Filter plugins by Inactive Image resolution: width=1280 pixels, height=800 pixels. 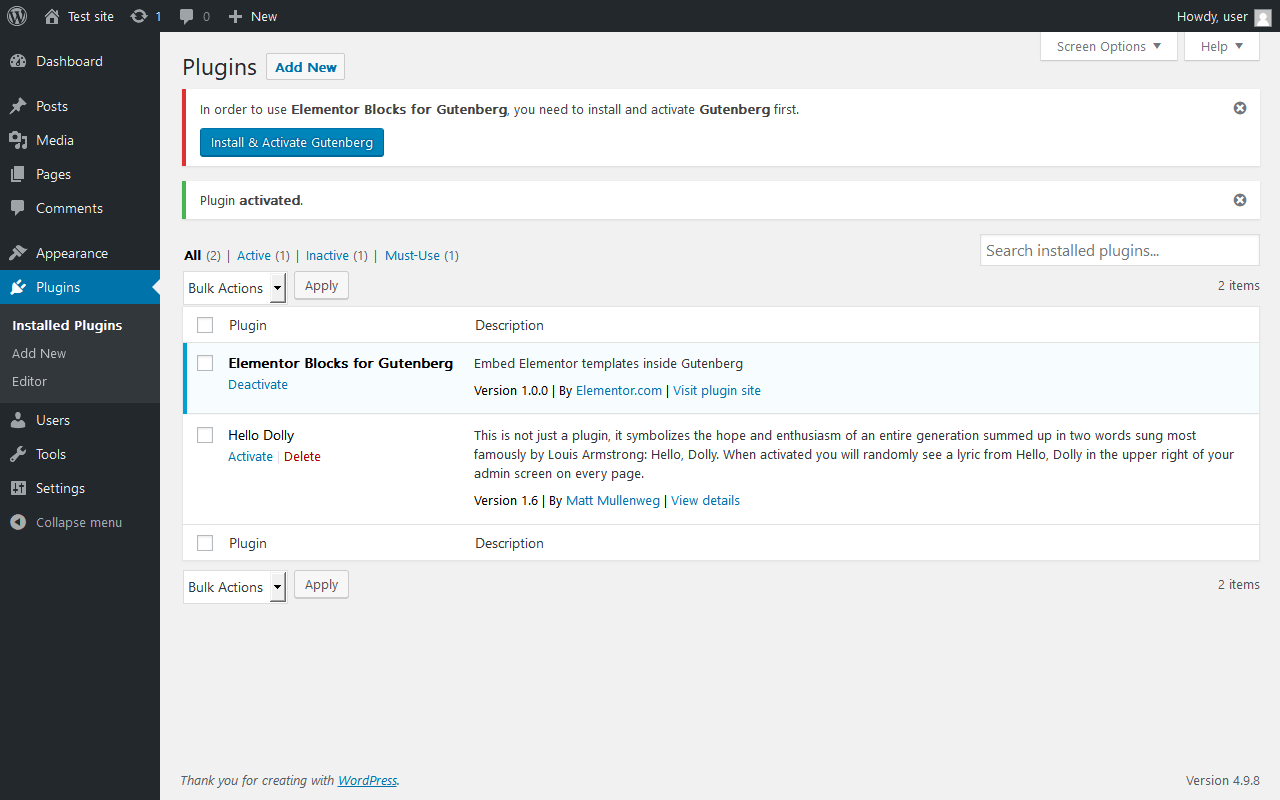click(337, 256)
